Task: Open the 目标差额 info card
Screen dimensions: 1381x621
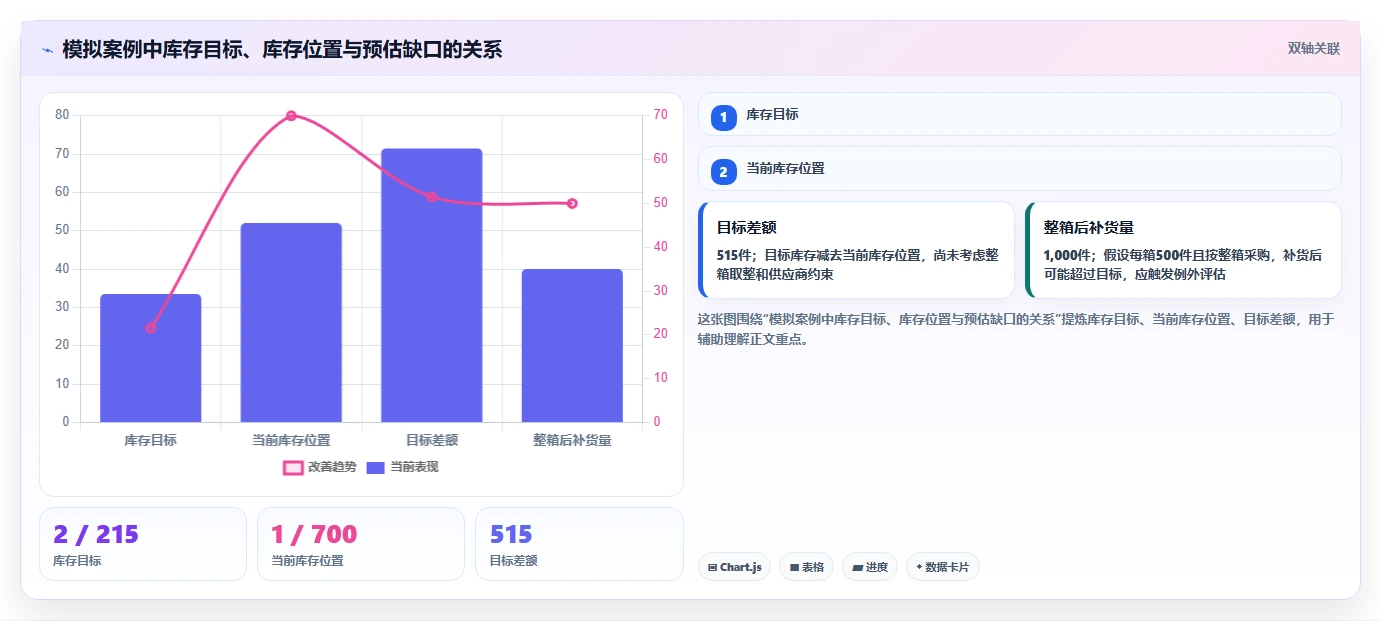Action: pyautogui.click(x=856, y=250)
